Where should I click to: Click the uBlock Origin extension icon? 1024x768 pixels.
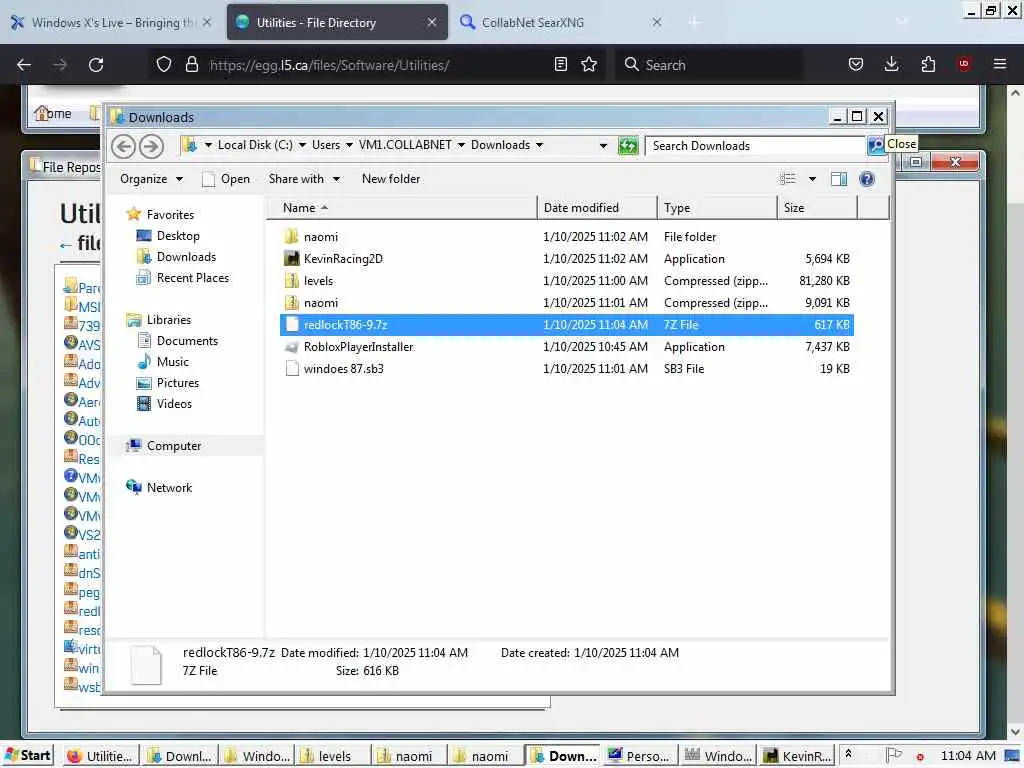964,64
